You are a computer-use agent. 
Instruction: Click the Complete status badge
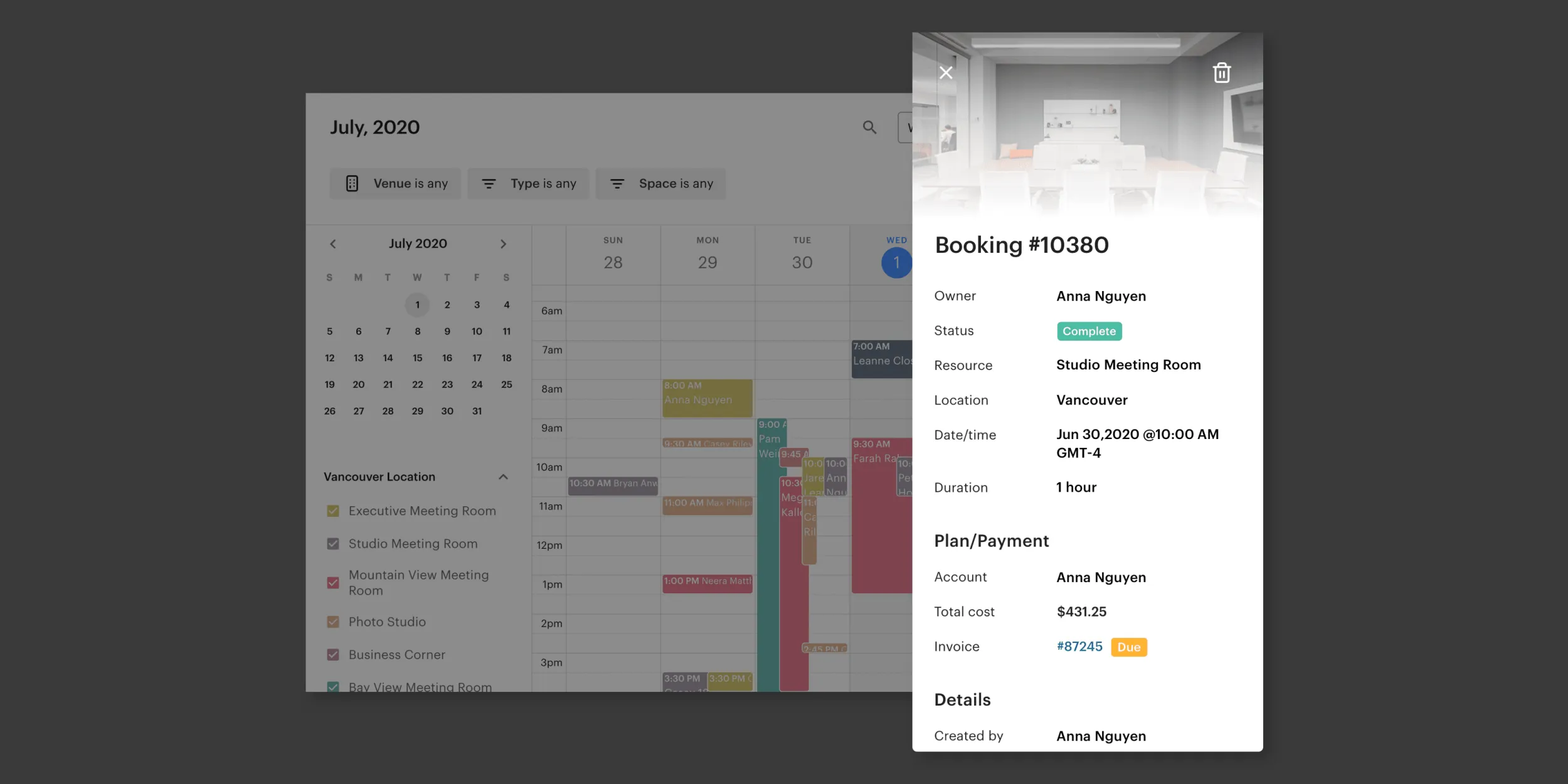tap(1089, 331)
